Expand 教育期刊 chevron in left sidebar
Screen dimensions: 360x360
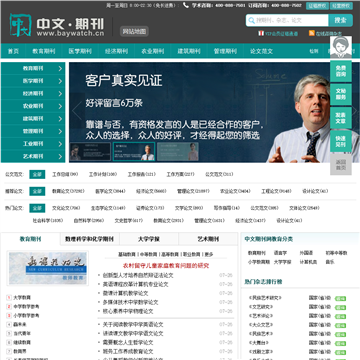coord(60,69)
